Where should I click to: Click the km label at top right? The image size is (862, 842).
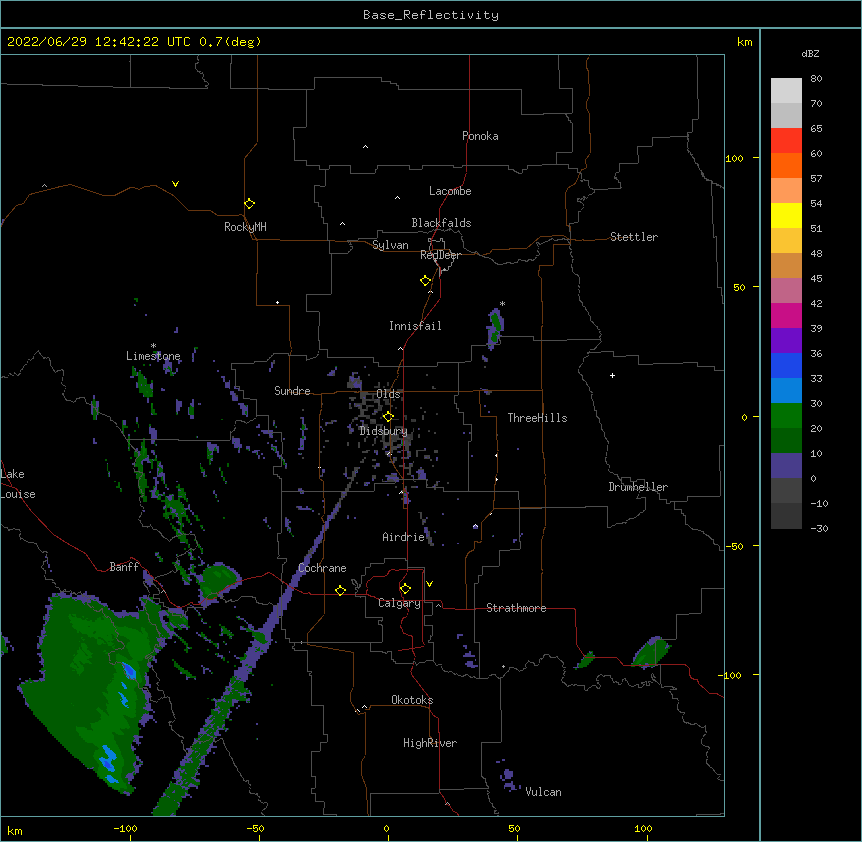(744, 42)
